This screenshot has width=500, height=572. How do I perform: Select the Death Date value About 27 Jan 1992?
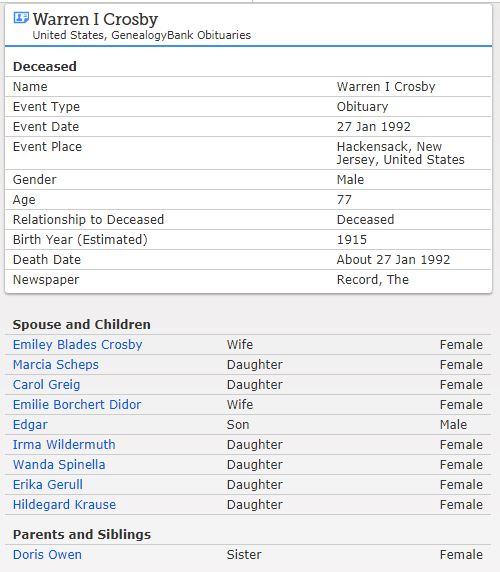pyautogui.click(x=393, y=259)
